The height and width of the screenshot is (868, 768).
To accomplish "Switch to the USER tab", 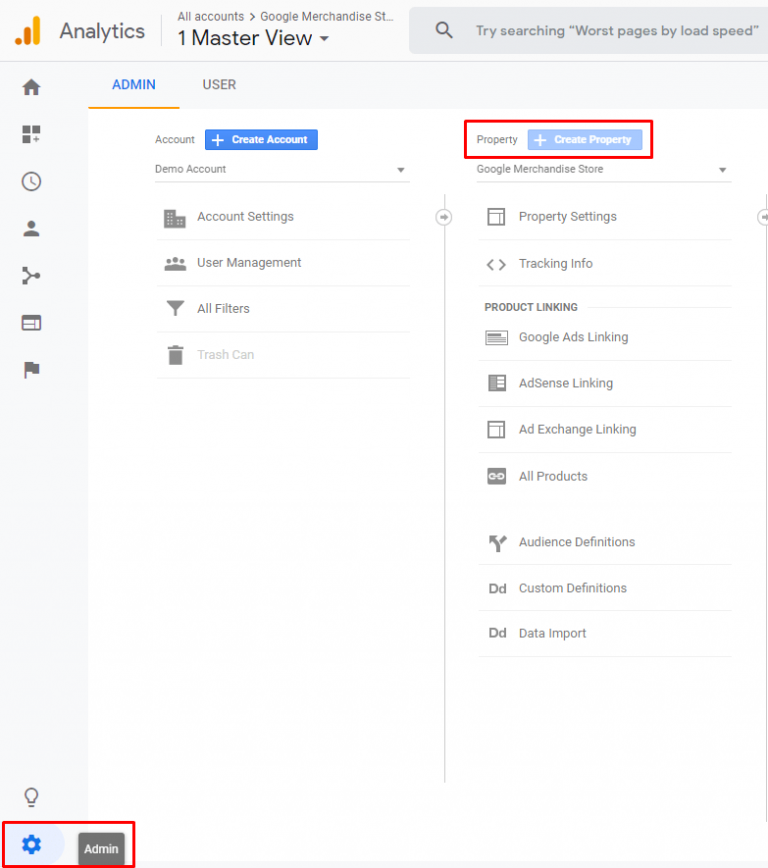I will click(219, 84).
